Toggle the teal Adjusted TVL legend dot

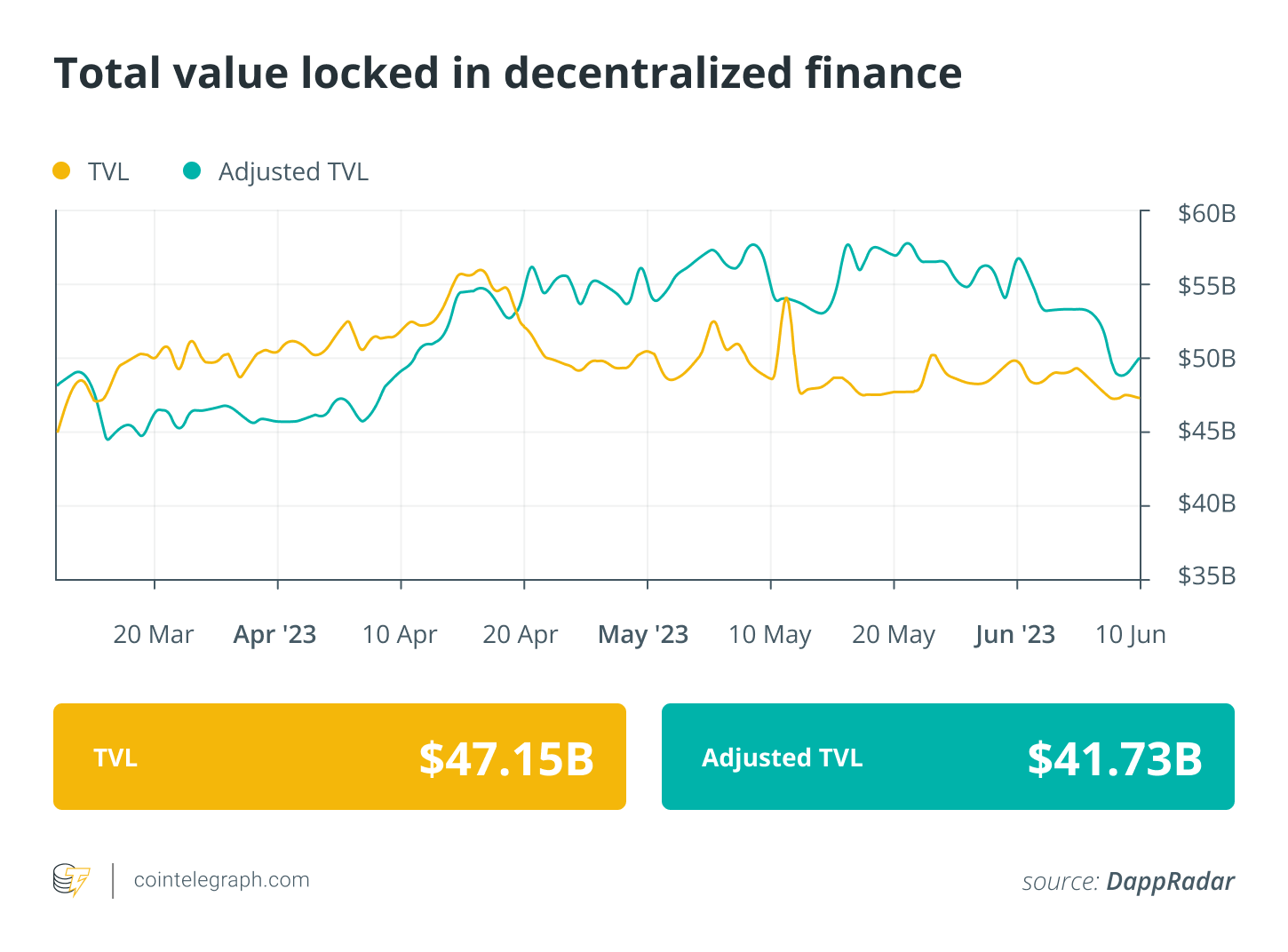tap(192, 171)
